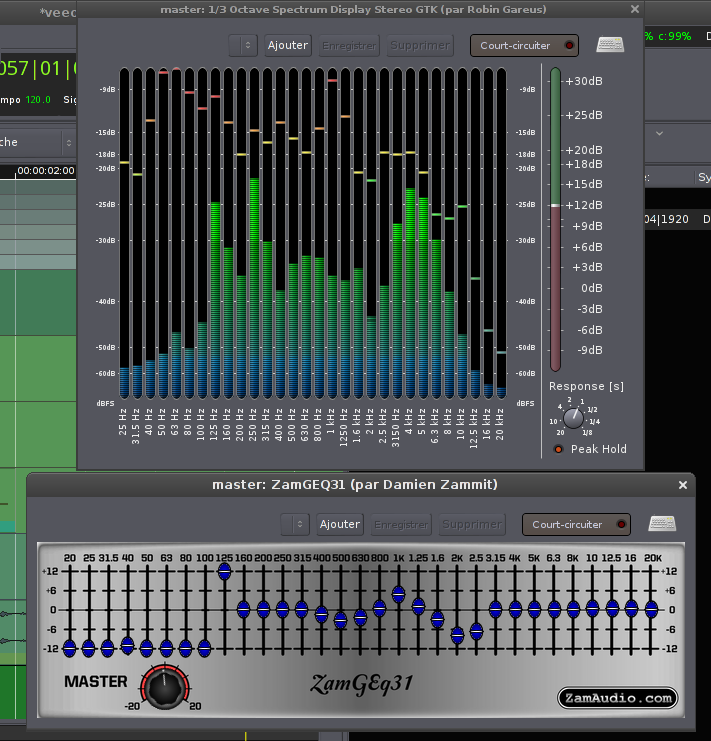Viewport: 711px width, 741px height.
Task: Click the 125 Hz band slider handle
Action: (224, 571)
